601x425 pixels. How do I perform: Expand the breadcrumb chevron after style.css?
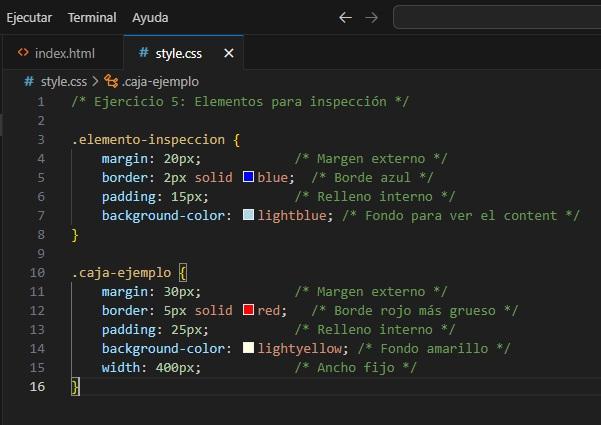click(x=95, y=82)
